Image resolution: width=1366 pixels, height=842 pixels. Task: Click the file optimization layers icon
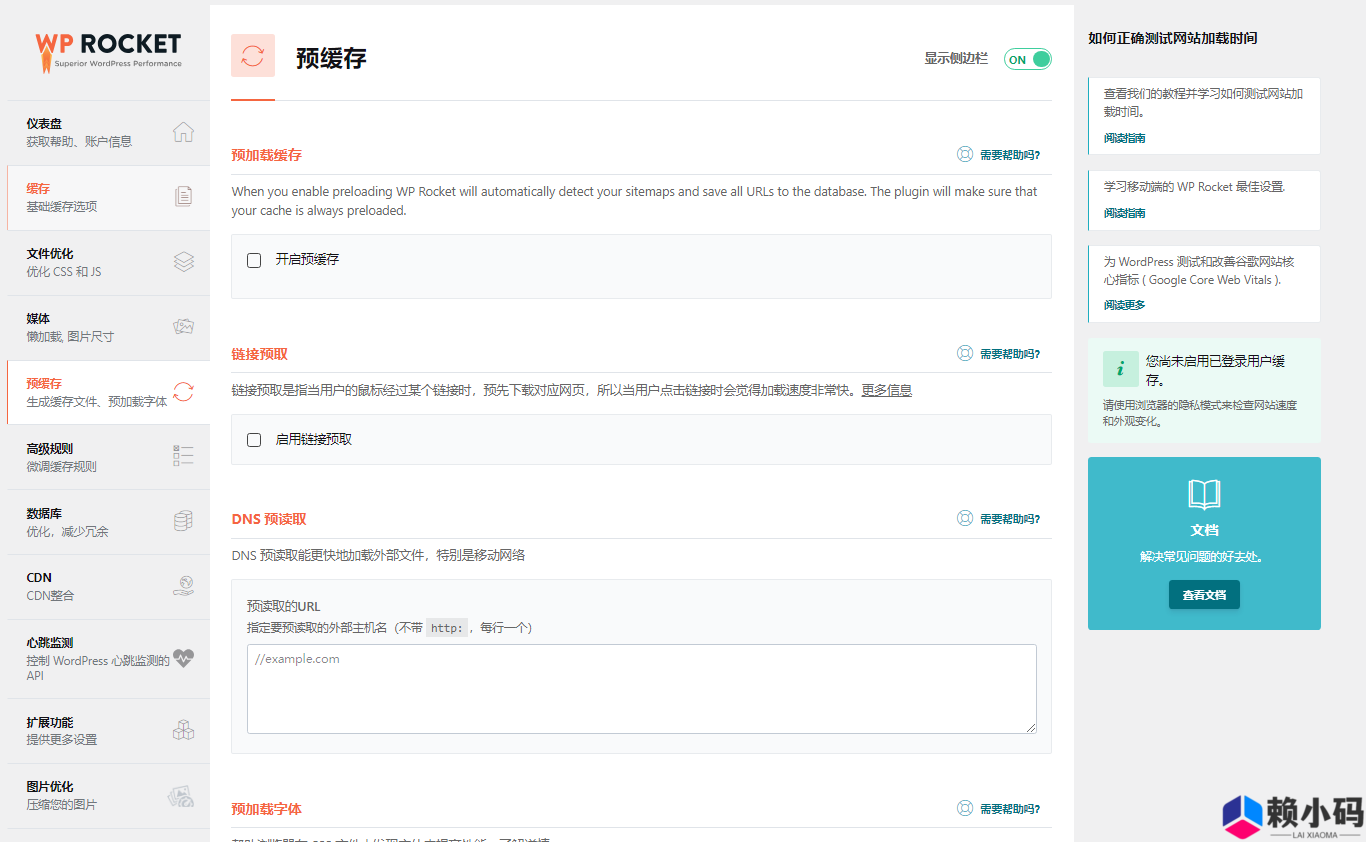(183, 262)
